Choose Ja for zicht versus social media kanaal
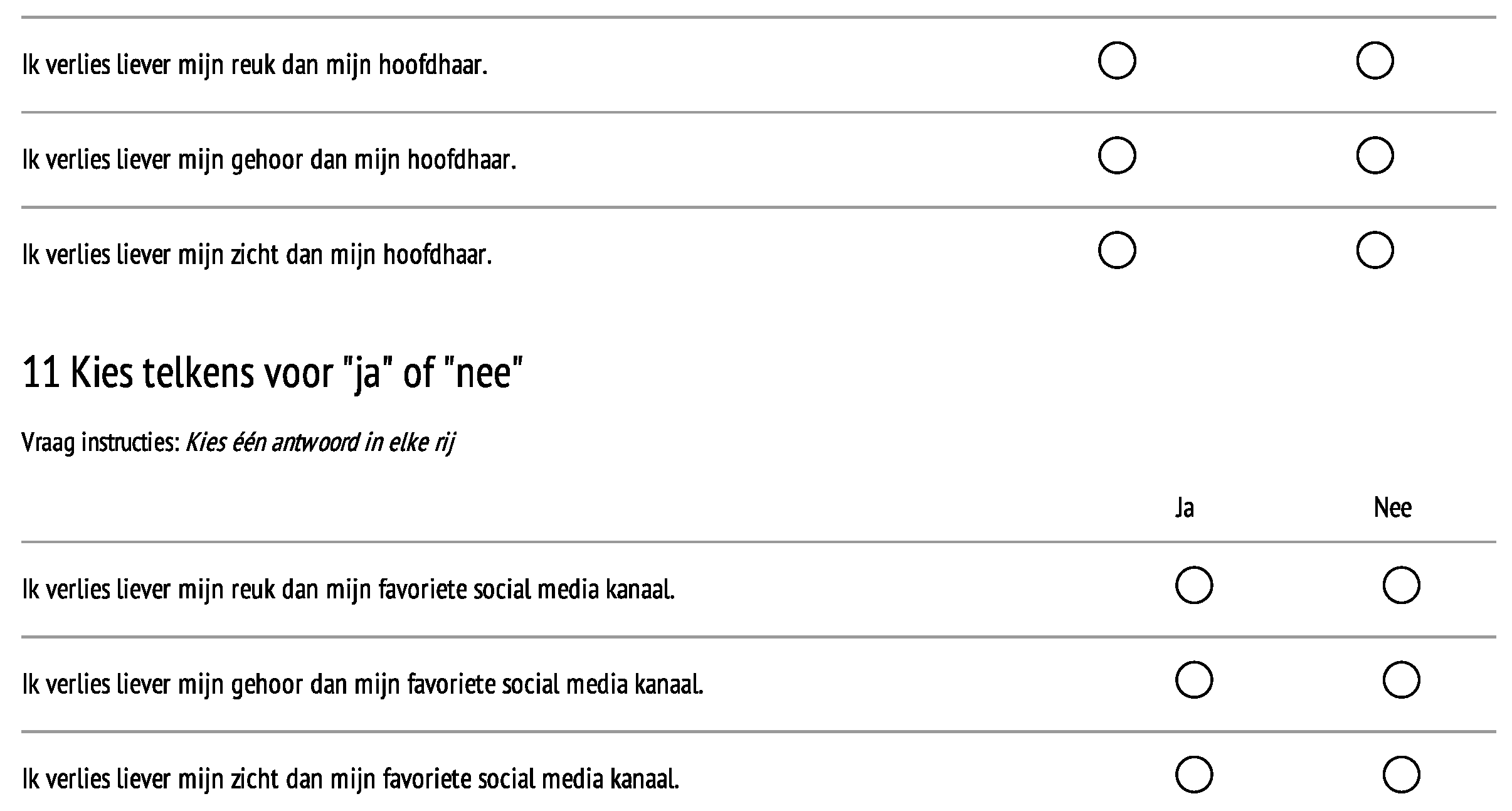This screenshot has width=1512, height=811. point(1193,775)
